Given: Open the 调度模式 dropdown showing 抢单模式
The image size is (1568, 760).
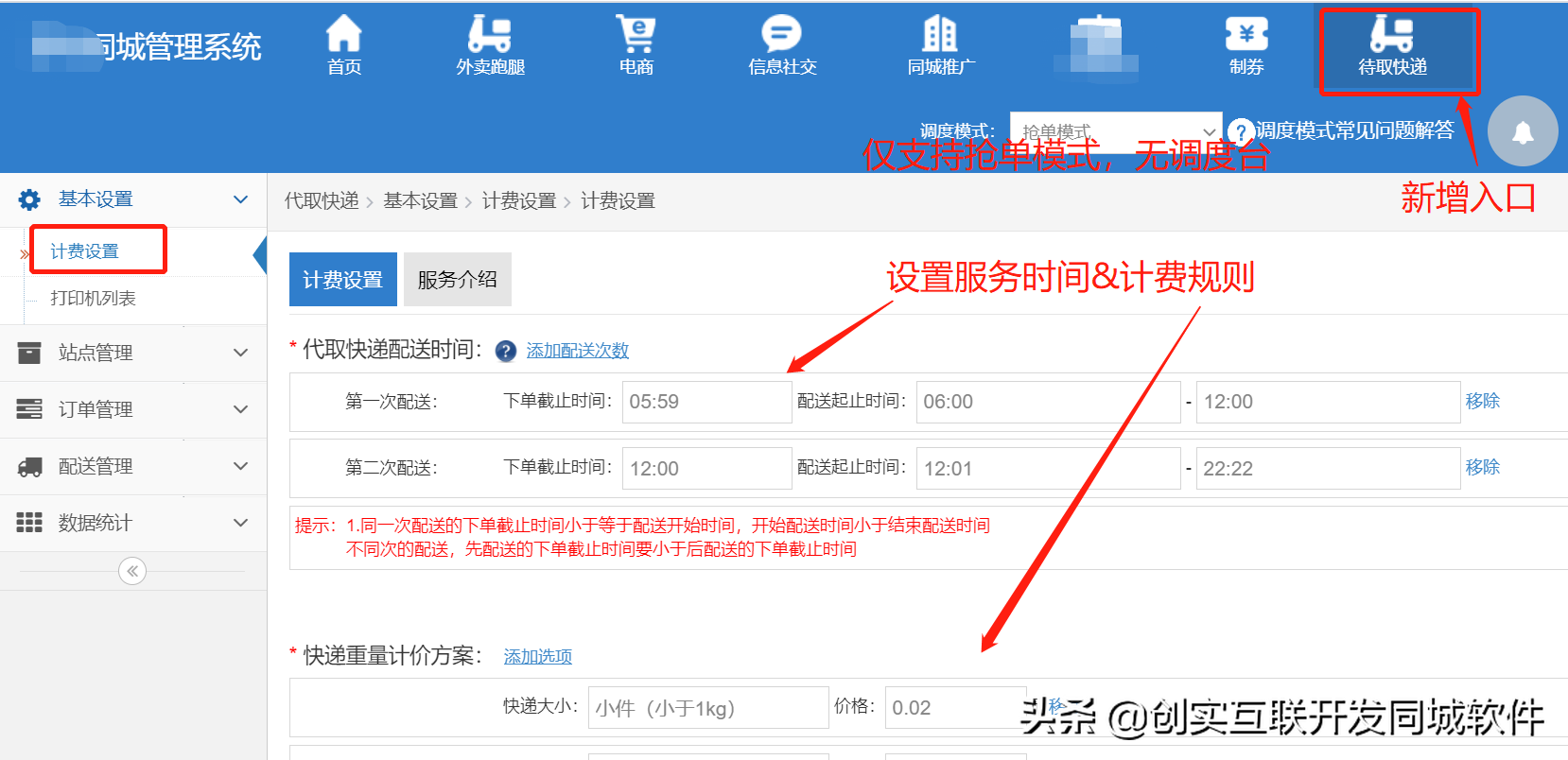Looking at the screenshot, I should (1115, 131).
